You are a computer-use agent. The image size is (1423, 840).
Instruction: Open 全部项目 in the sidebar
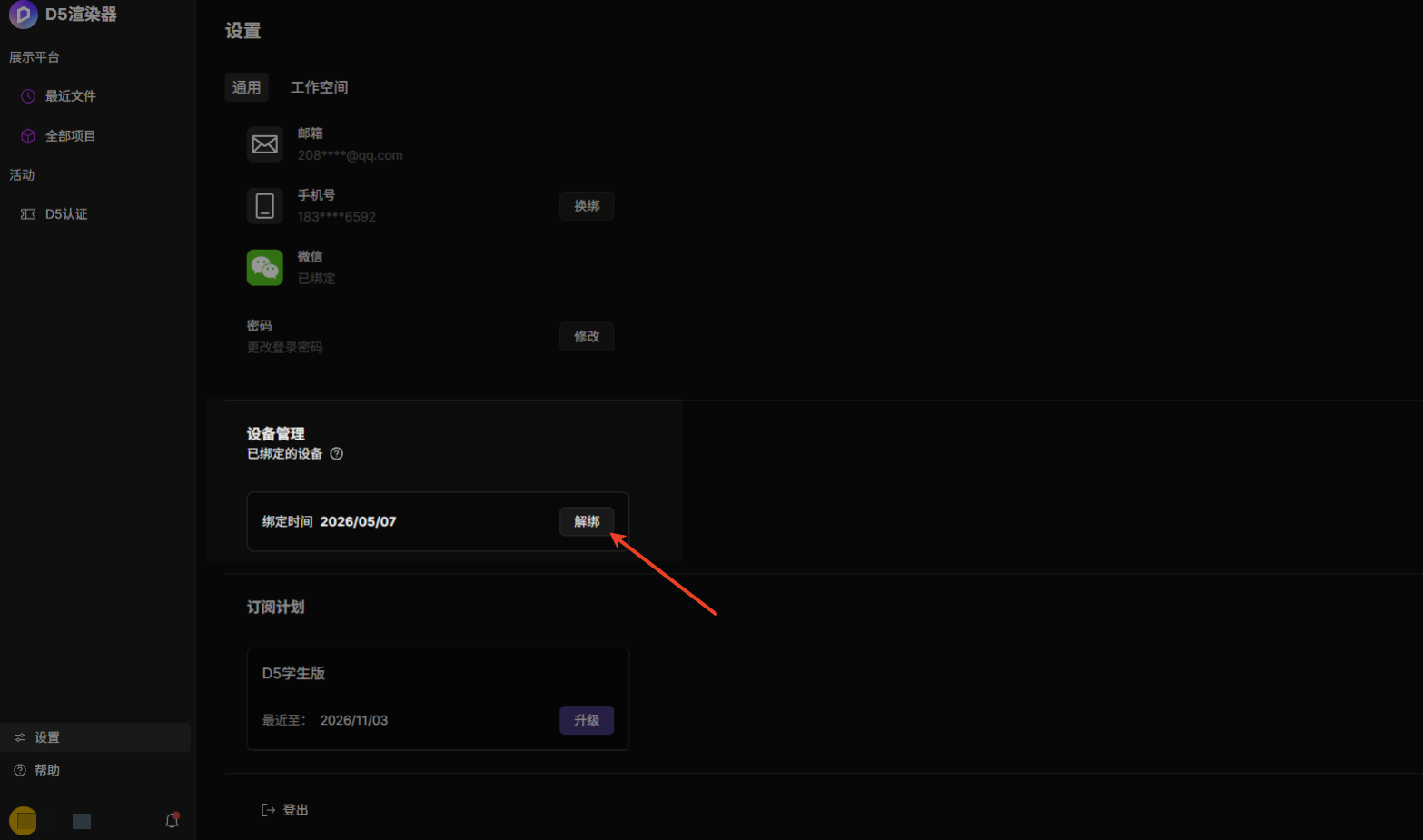[x=70, y=136]
